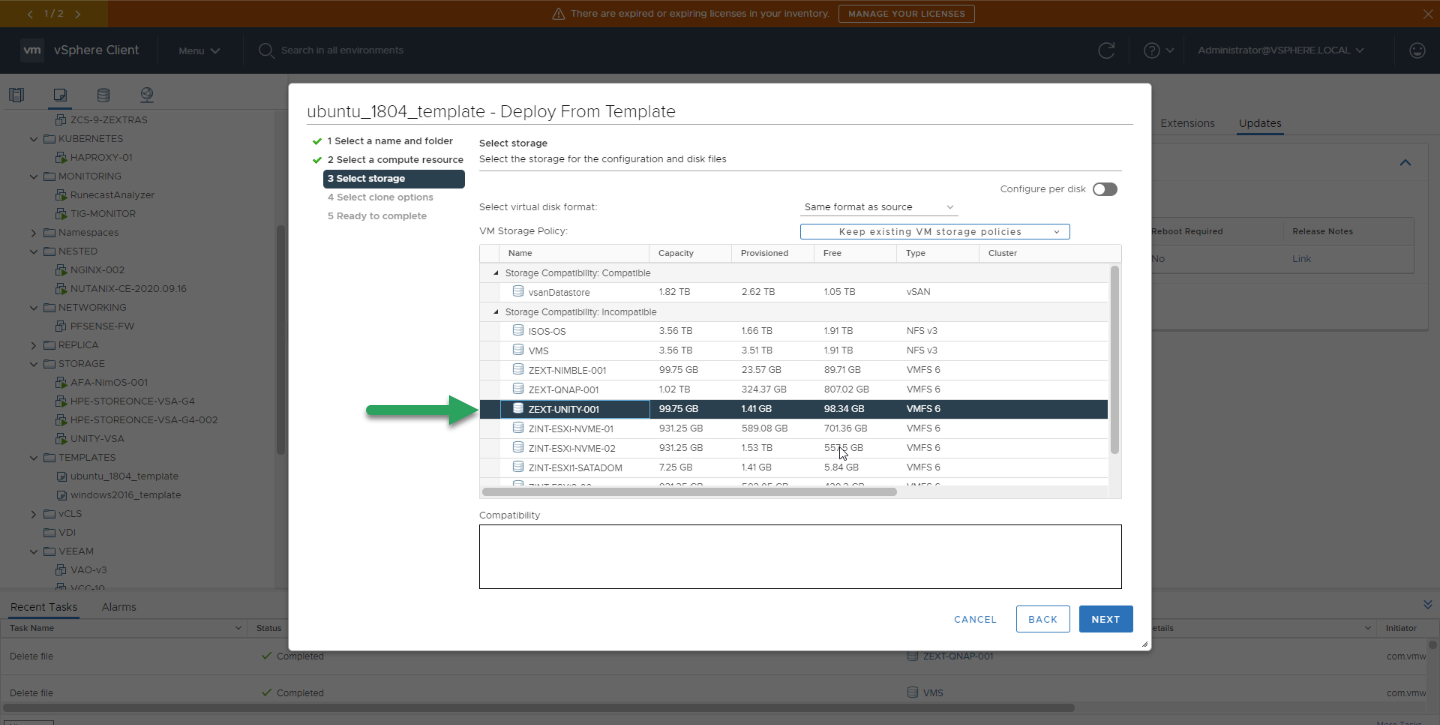Toggle the Configure per disk switch
The width and height of the screenshot is (1440, 725).
pyautogui.click(x=1105, y=189)
